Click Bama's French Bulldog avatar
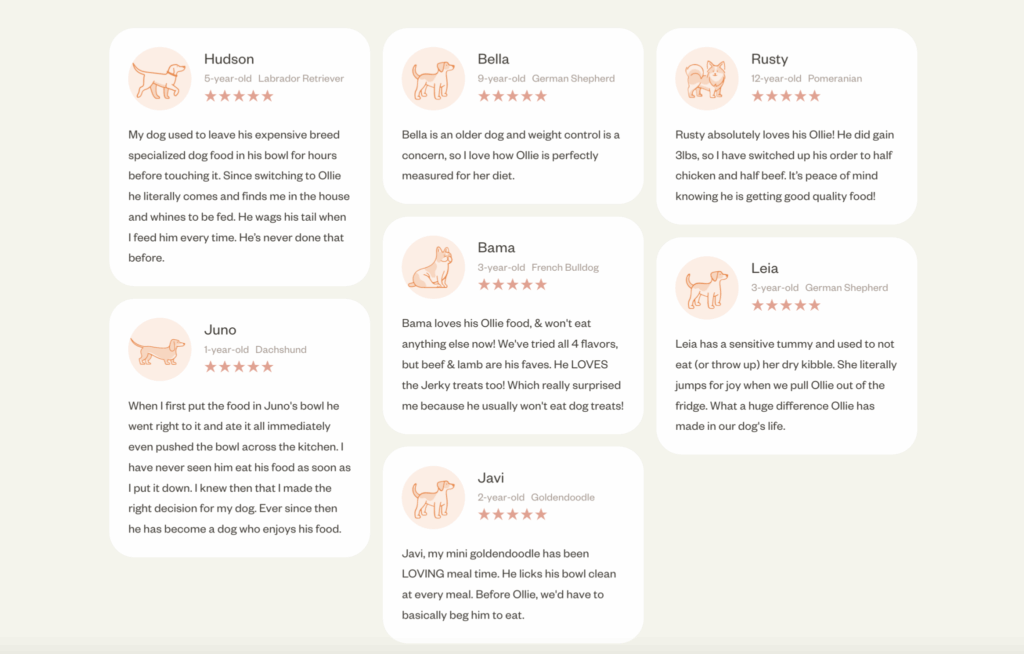Screen dimensions: 1024x654 [433, 267]
